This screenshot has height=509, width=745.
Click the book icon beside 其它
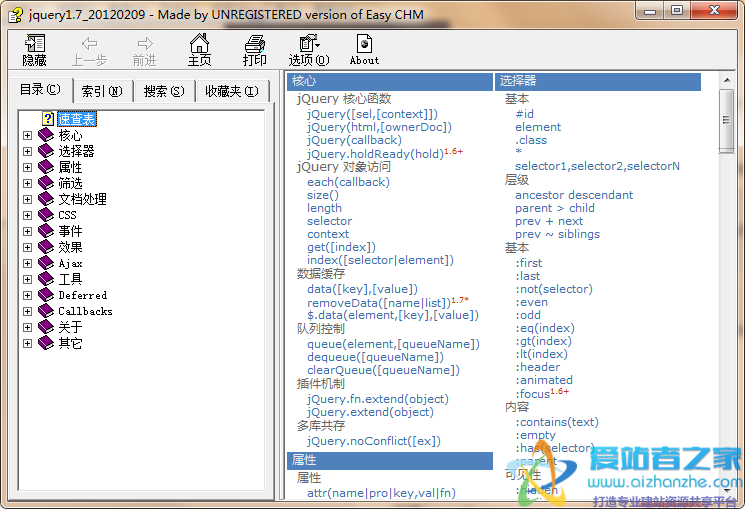click(46, 343)
